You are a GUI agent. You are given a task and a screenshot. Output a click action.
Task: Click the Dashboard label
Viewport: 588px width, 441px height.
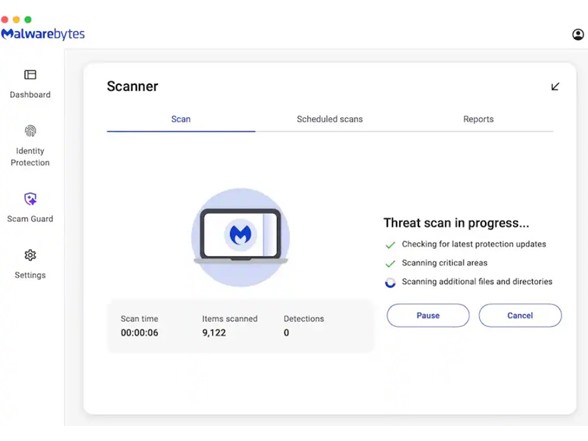coord(30,94)
